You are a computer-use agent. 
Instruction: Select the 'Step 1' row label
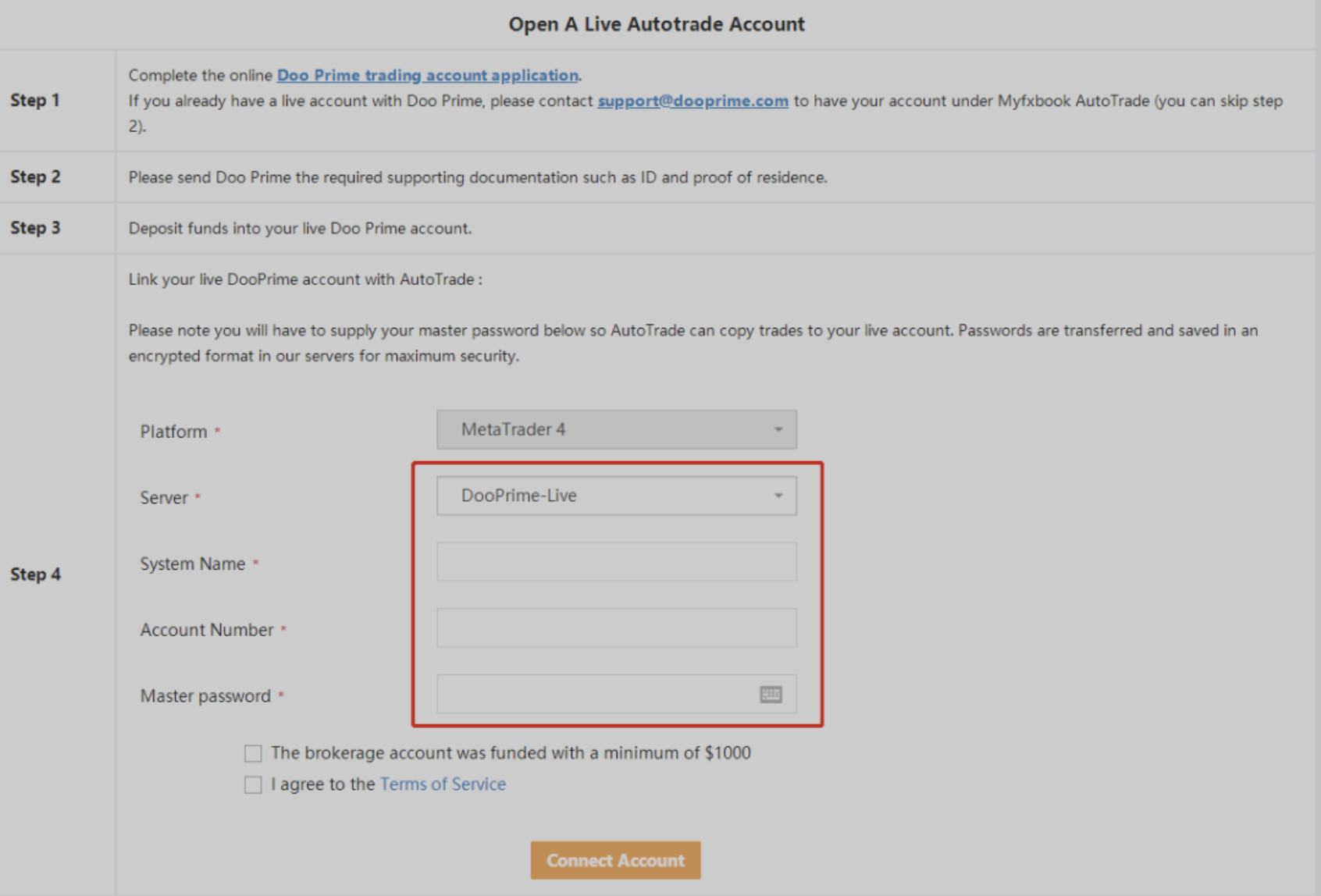pos(35,100)
